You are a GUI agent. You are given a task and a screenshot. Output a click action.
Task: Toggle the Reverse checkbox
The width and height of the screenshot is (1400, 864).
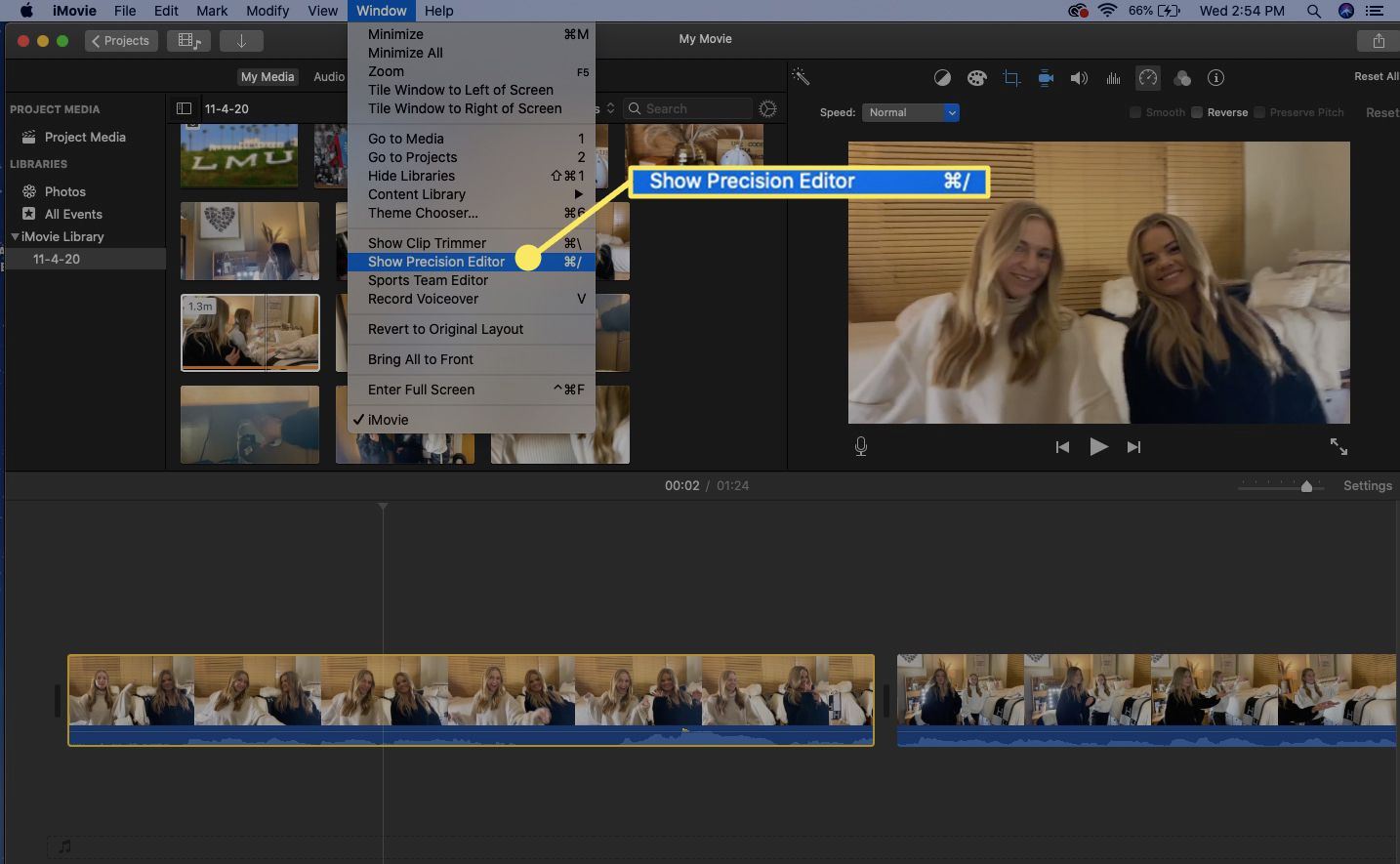pyautogui.click(x=1197, y=112)
